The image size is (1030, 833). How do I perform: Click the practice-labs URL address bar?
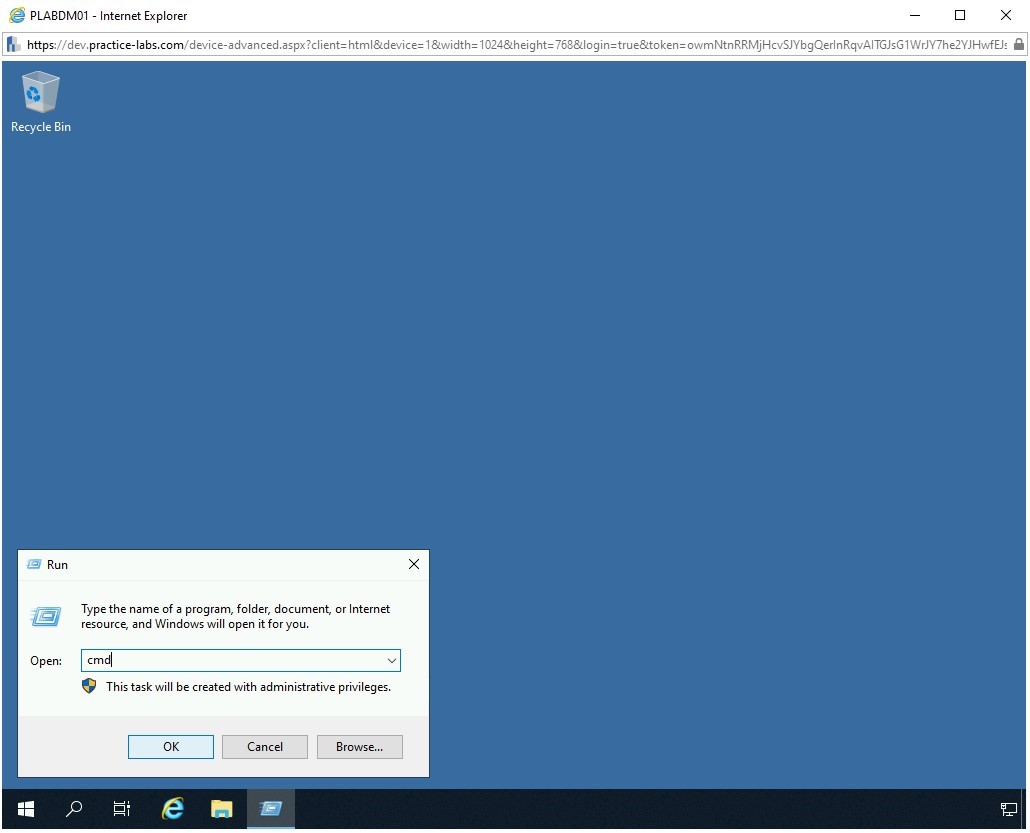pyautogui.click(x=500, y=44)
